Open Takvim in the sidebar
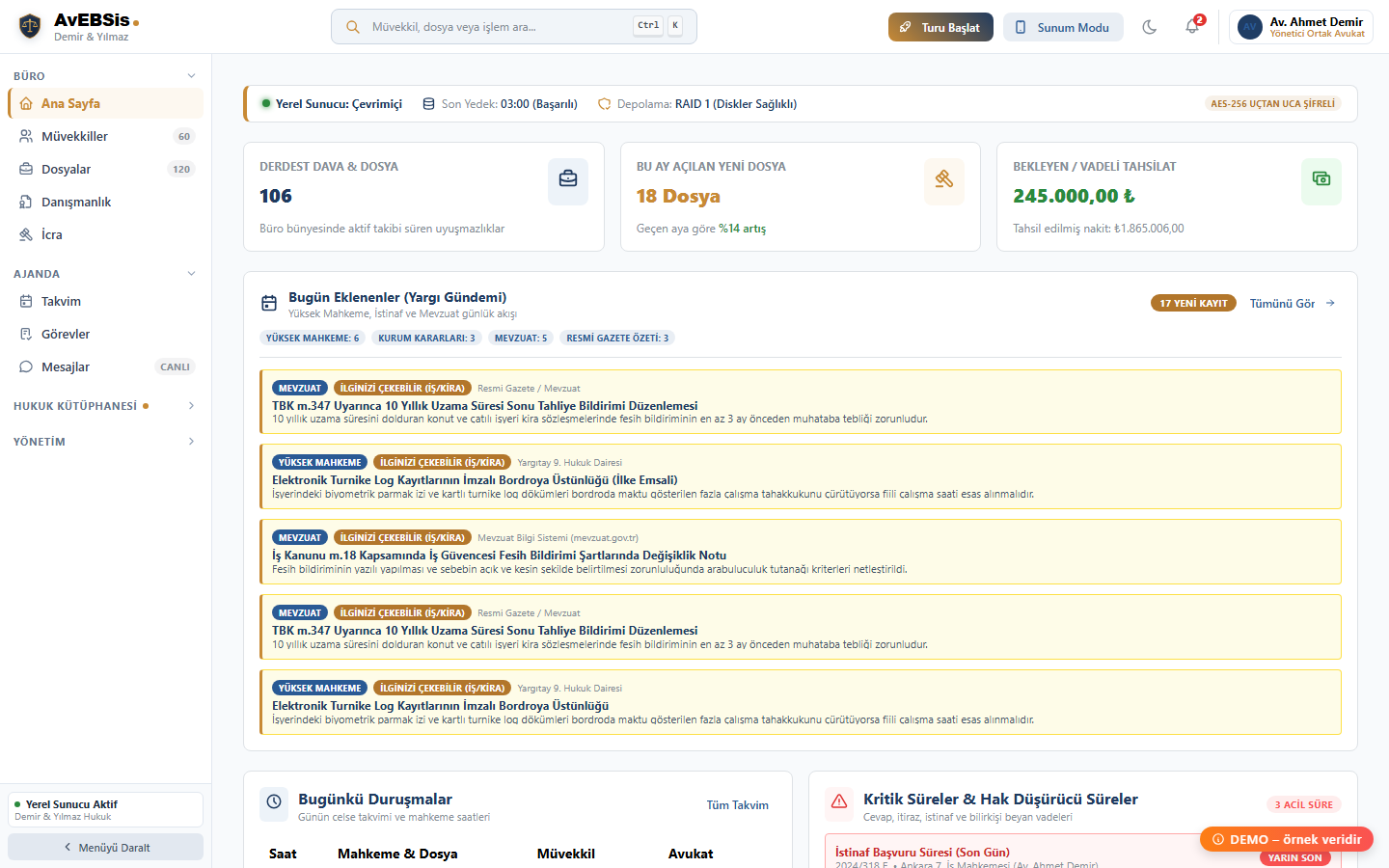The width and height of the screenshot is (1389, 868). 105,301
